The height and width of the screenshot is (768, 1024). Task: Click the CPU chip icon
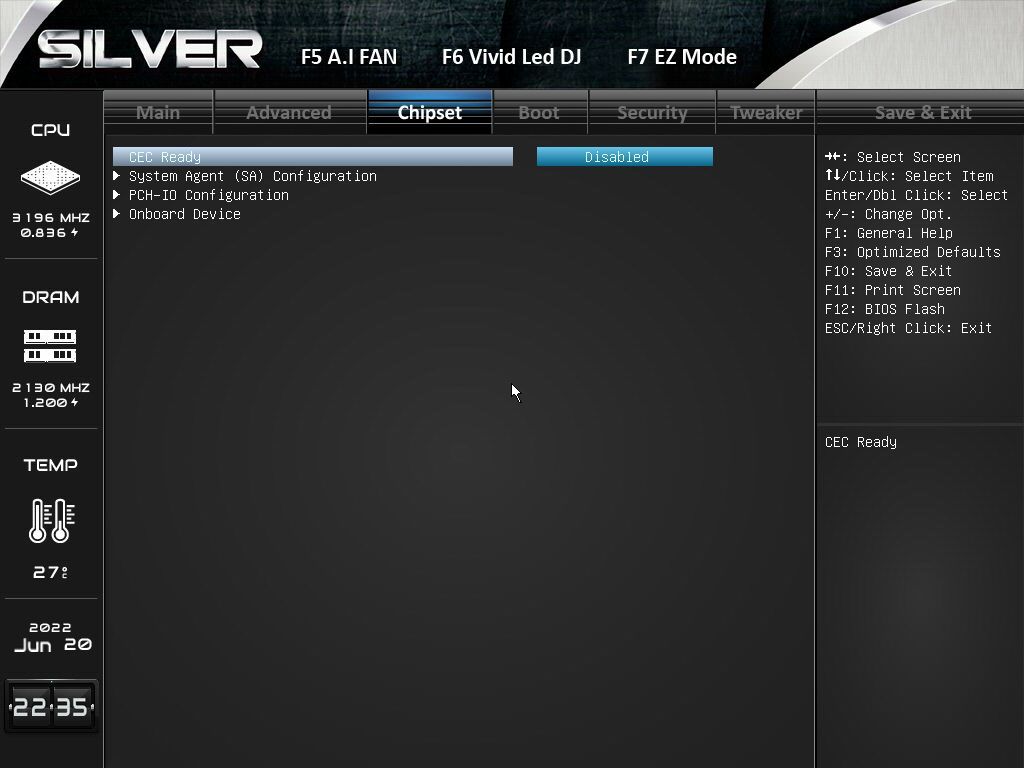[x=50, y=178]
